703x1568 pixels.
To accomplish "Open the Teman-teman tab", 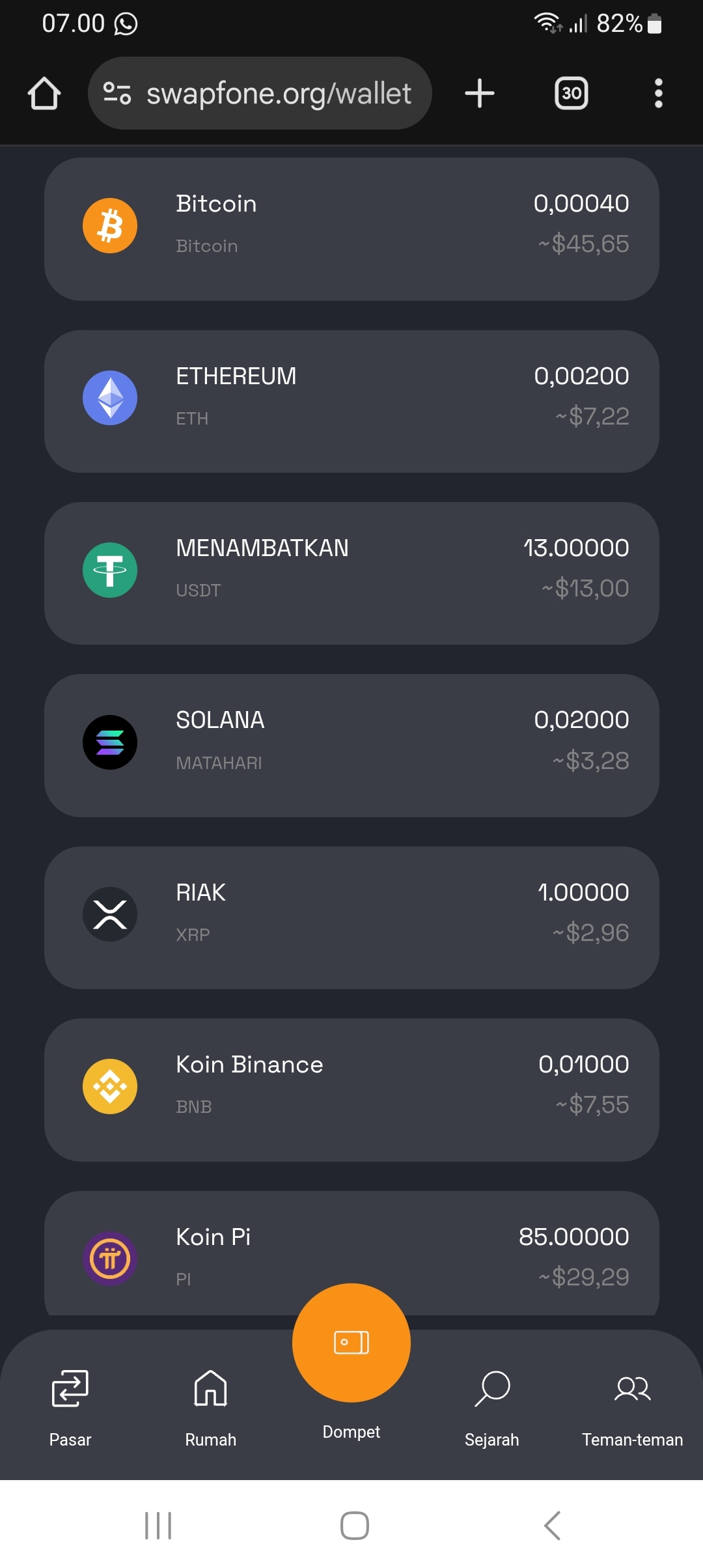I will pos(633,1407).
